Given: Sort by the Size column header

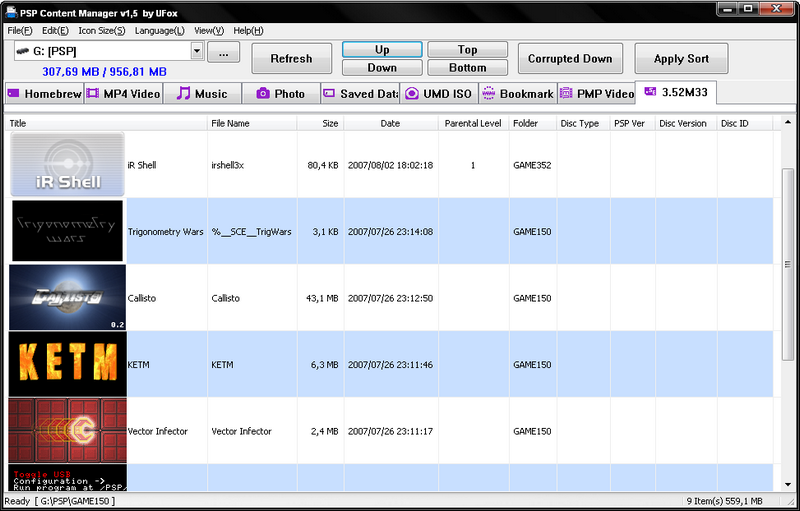Looking at the screenshot, I should [x=320, y=123].
